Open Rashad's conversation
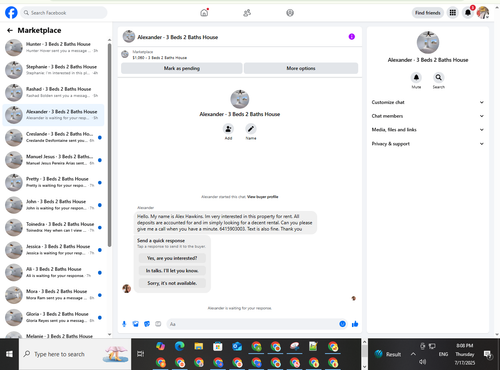The image size is (500, 370). 53,92
